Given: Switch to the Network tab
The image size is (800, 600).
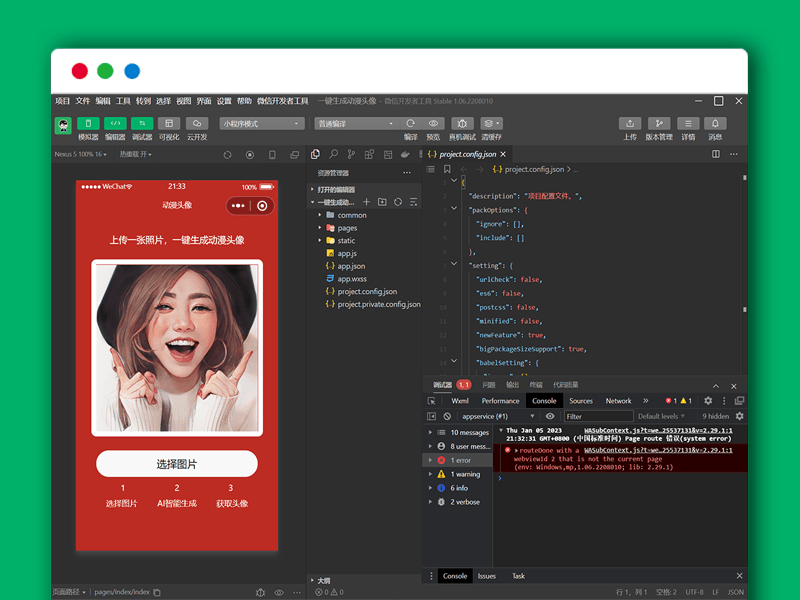Looking at the screenshot, I should click(618, 401).
